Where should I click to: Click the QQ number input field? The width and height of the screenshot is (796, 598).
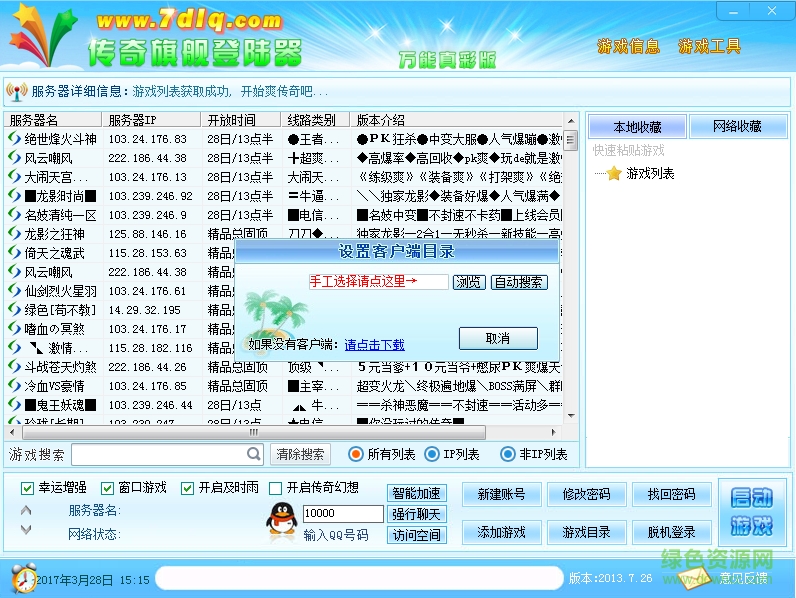click(342, 513)
